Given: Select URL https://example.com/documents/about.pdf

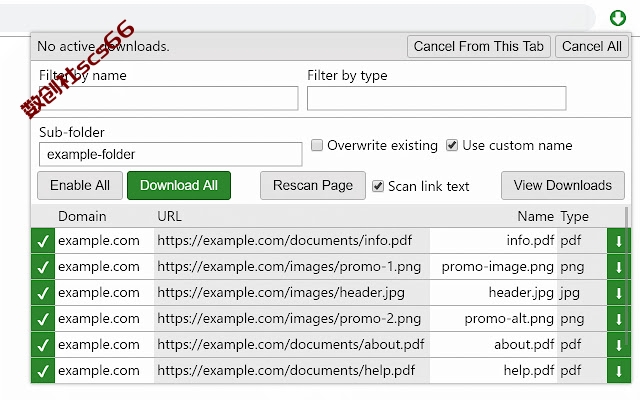Looking at the screenshot, I should coord(291,345).
